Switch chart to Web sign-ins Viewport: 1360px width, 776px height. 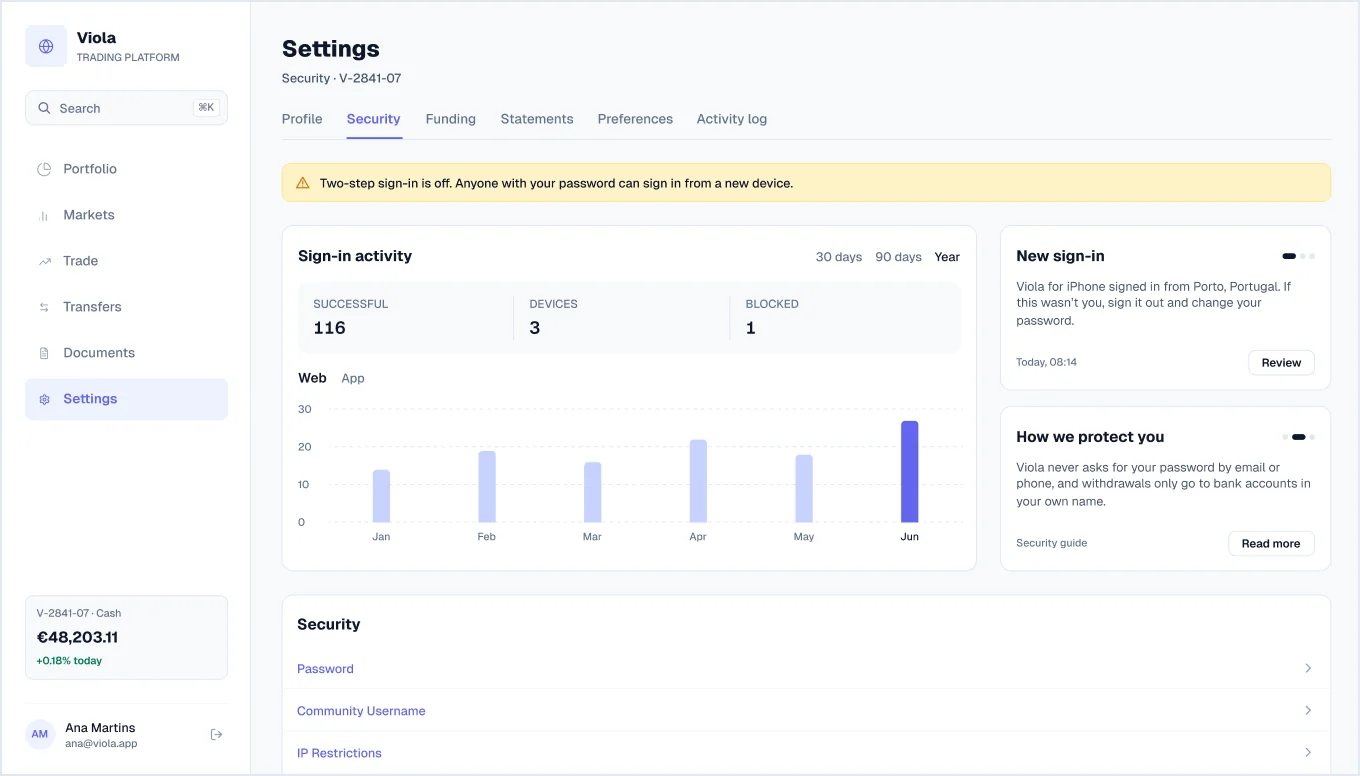(312, 378)
